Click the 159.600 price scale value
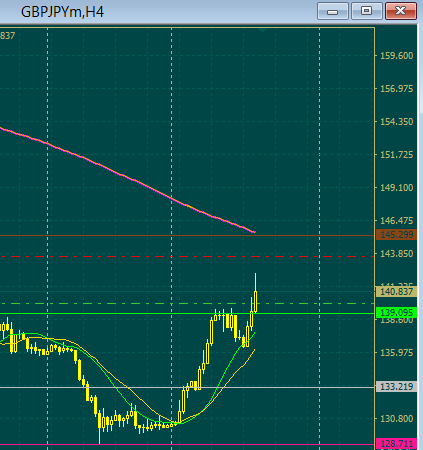 397,56
